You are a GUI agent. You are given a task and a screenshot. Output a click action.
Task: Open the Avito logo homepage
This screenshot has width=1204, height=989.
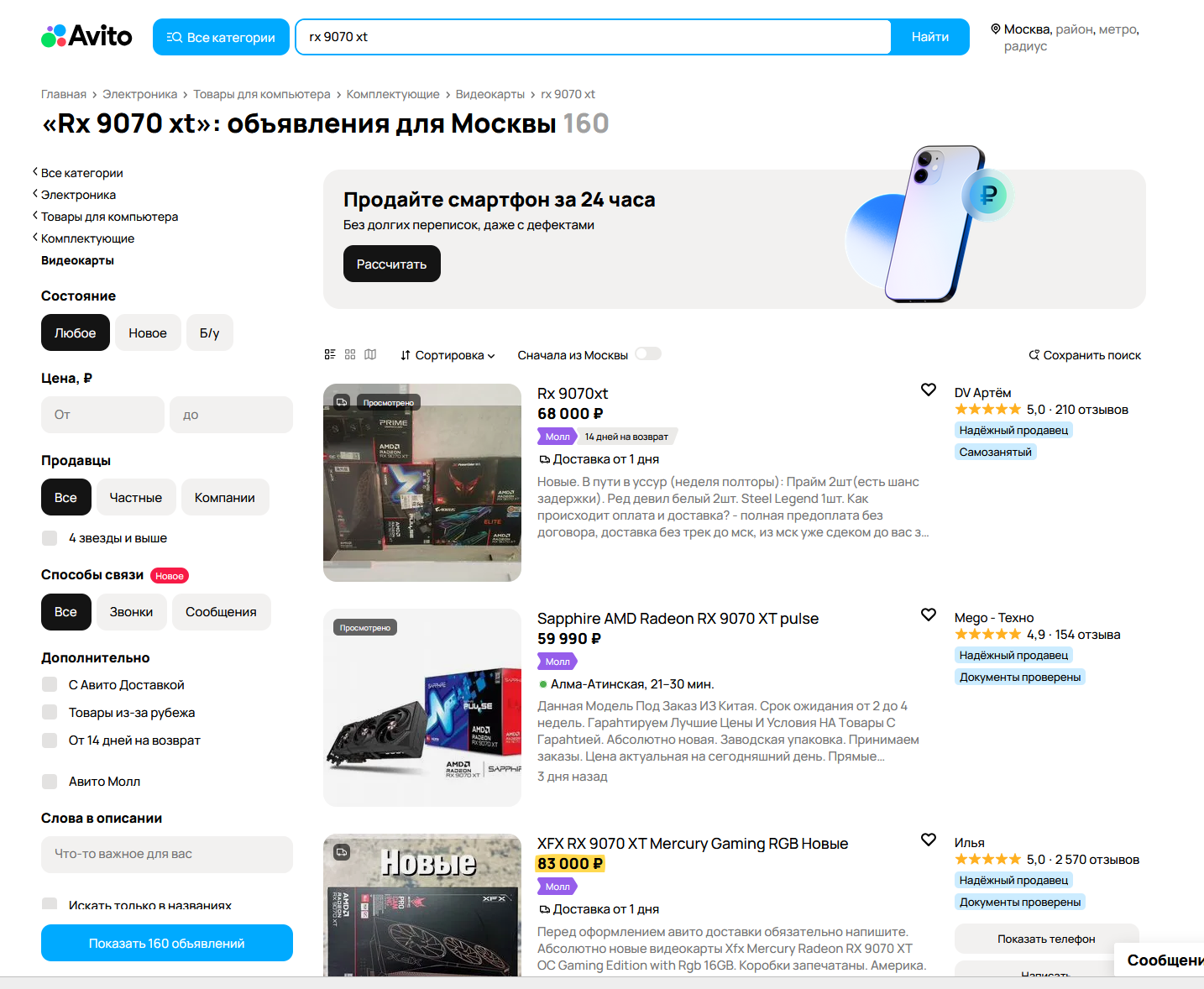(x=86, y=36)
